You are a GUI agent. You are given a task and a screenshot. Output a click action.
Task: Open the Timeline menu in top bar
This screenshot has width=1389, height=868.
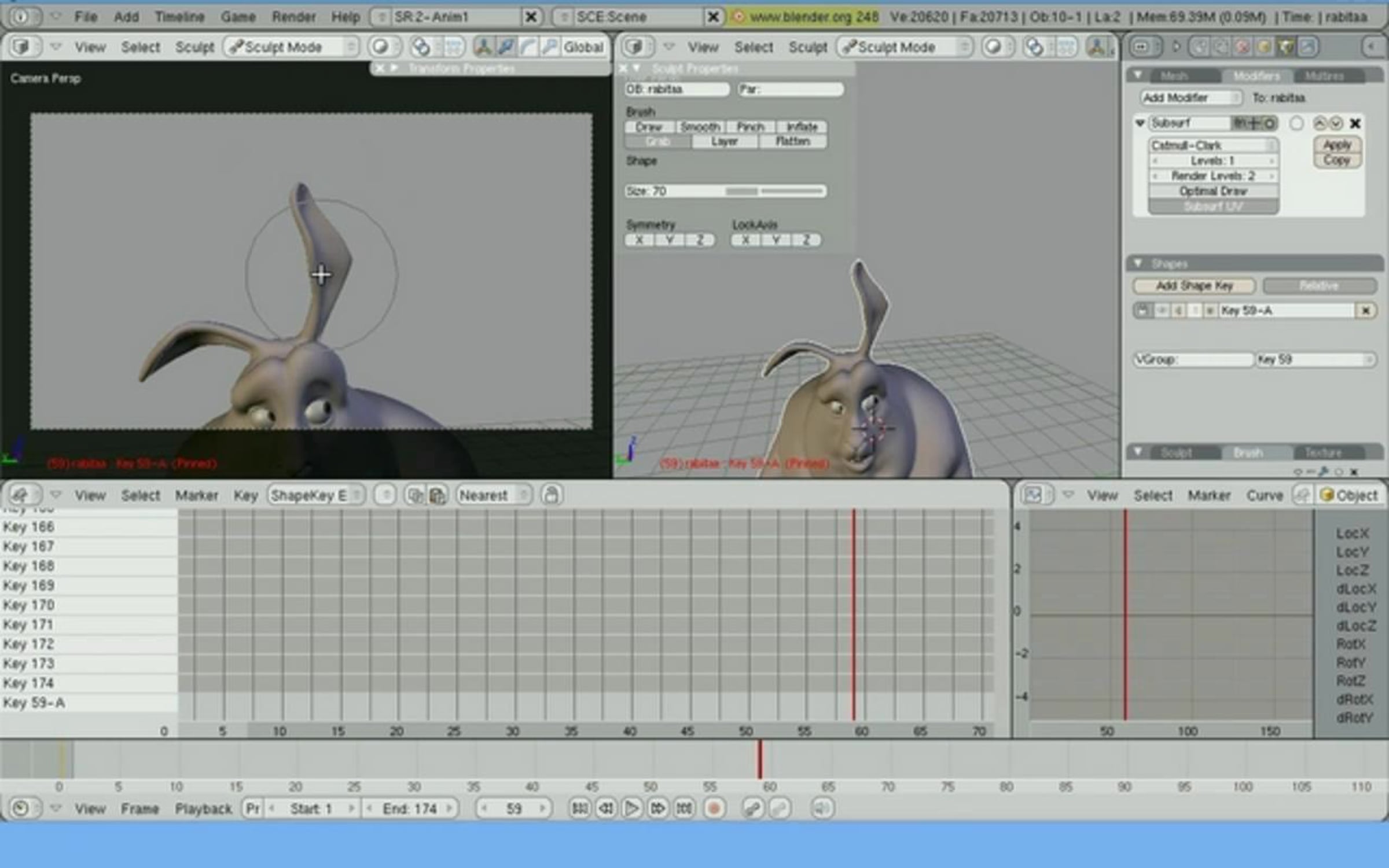[179, 17]
